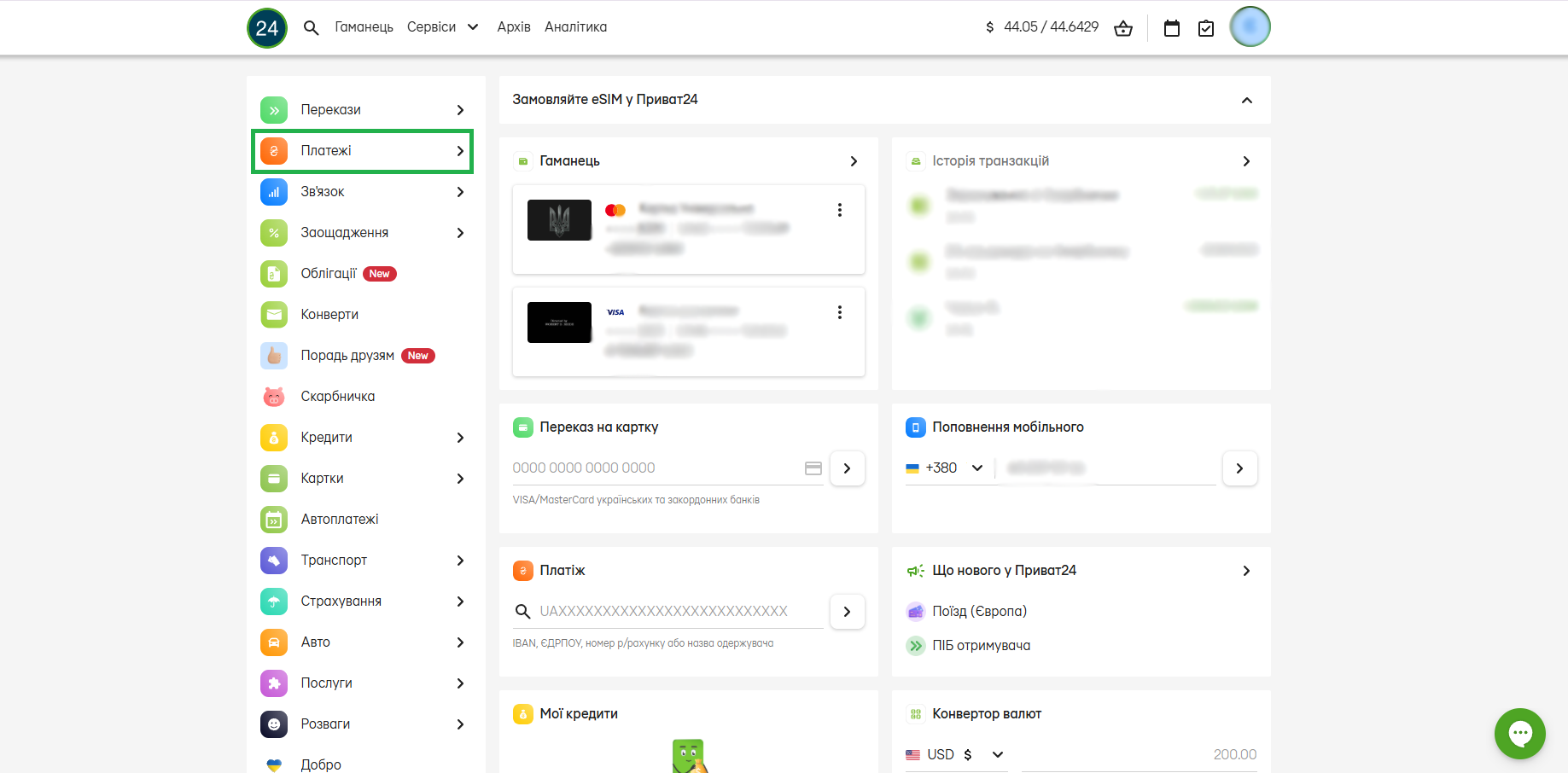This screenshot has height=773, width=1568.
Task: Click the Замовляйте eSIM у Приват24 banner text
Action: tap(605, 100)
